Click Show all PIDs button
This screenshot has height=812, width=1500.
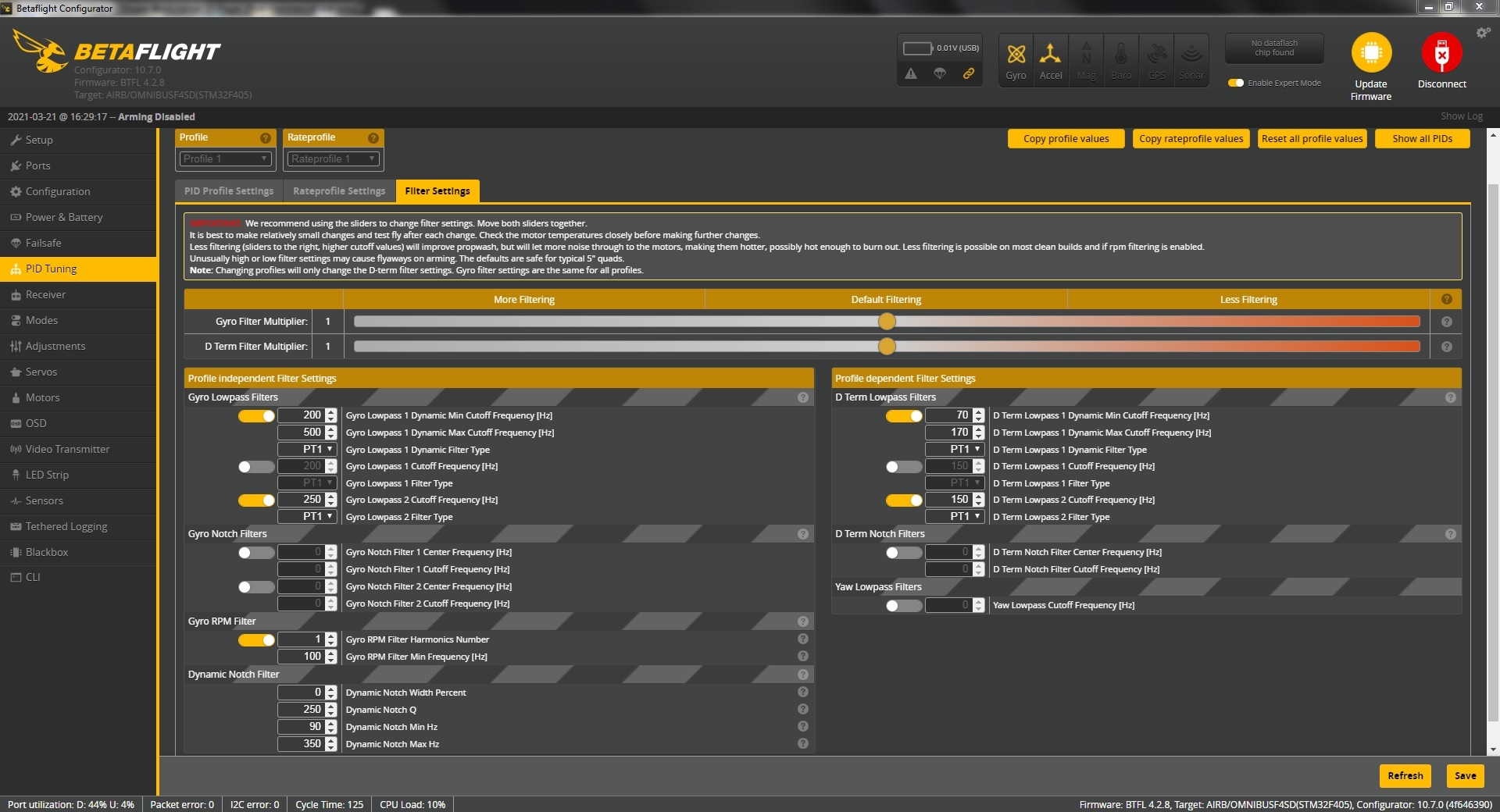pyautogui.click(x=1422, y=139)
